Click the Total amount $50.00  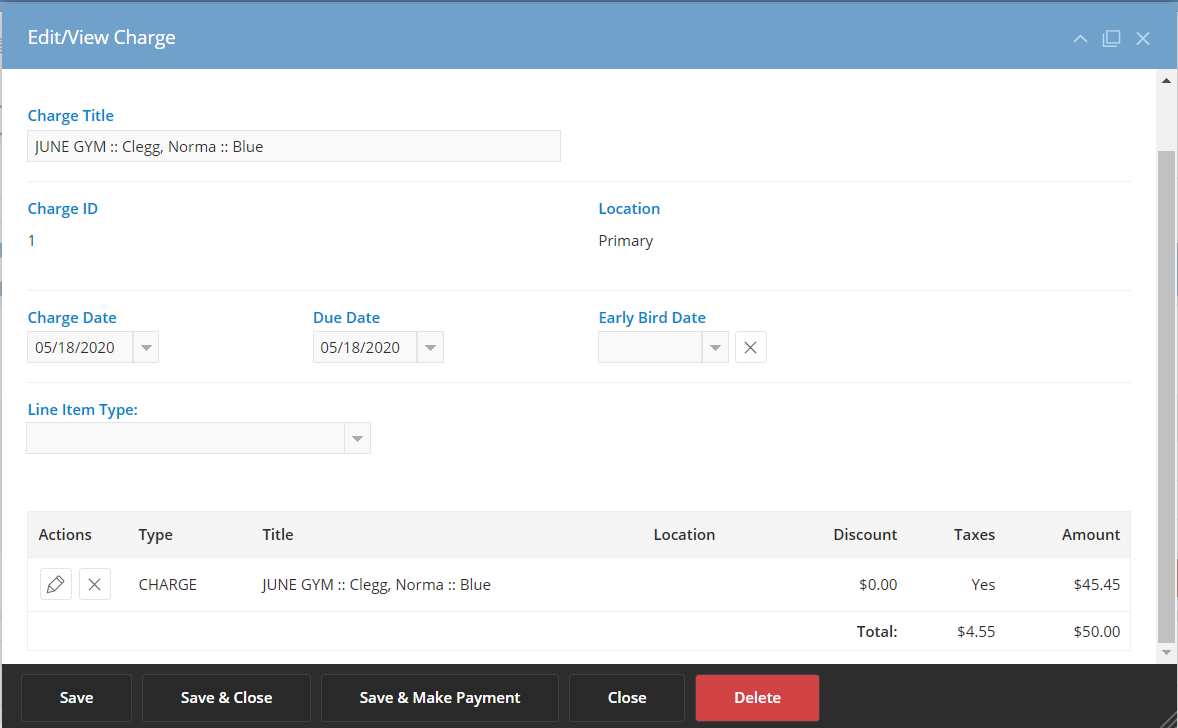tap(1096, 631)
